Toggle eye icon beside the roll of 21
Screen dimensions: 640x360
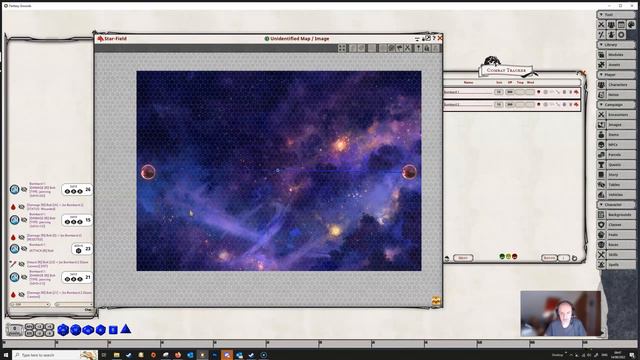[24, 277]
